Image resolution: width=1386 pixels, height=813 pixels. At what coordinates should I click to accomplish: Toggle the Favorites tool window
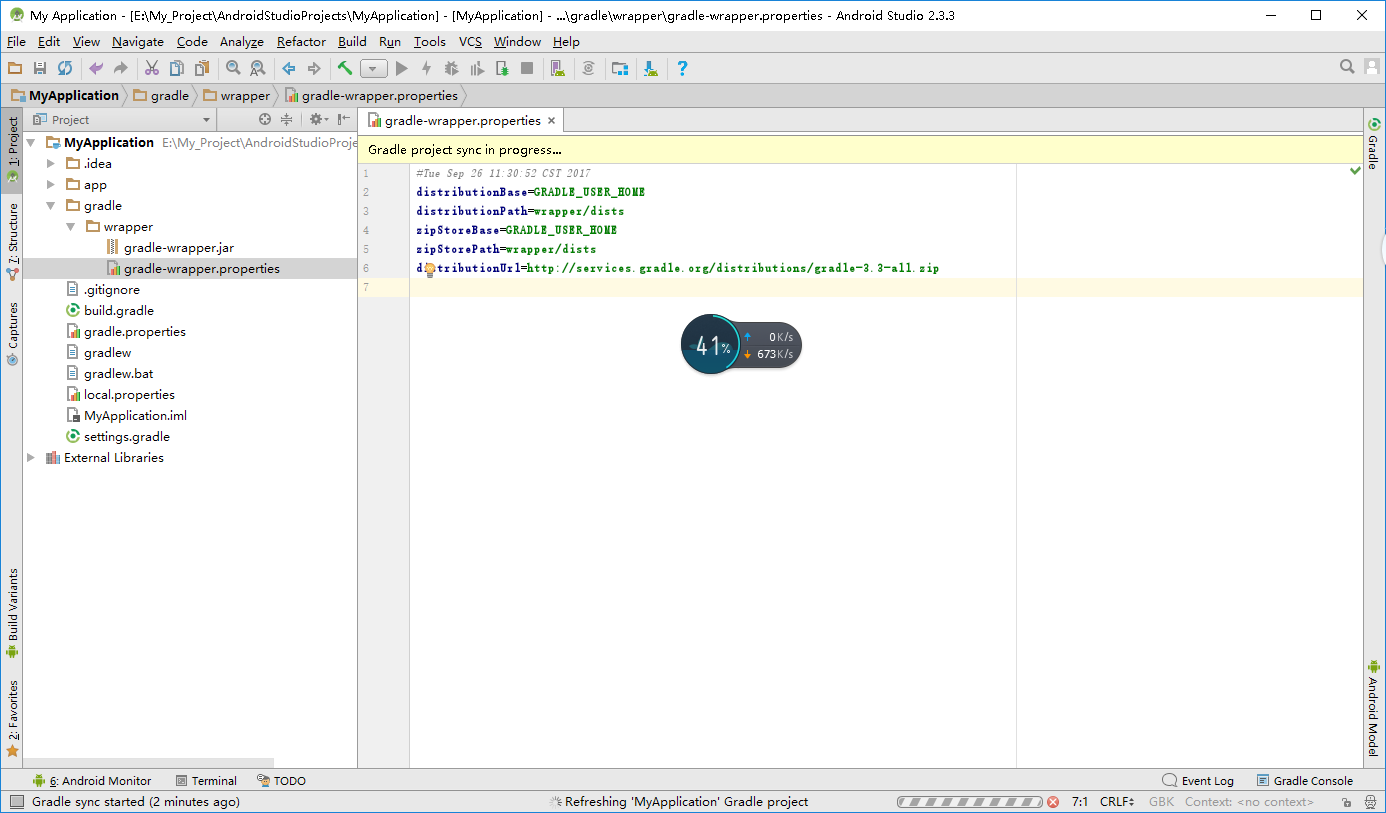tap(12, 718)
